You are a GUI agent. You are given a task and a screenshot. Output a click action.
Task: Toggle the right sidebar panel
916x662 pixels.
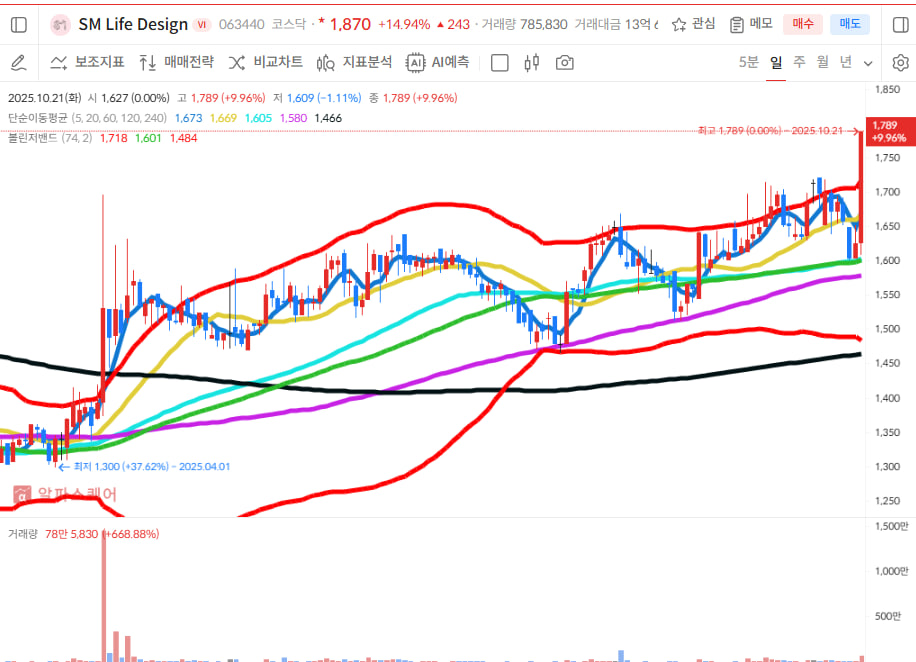click(x=900, y=24)
